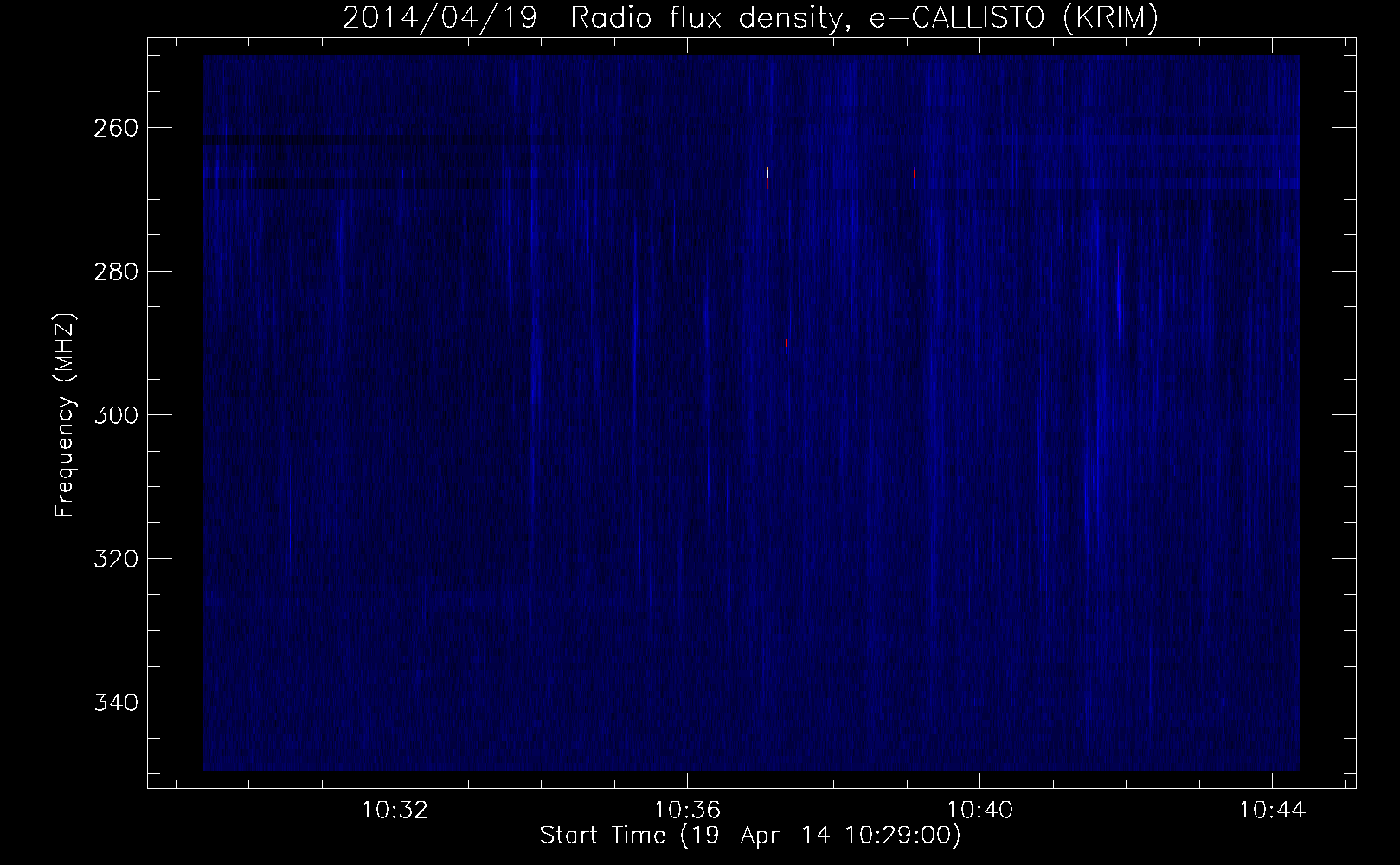The image size is (1400, 865).
Task: Click the date '2014/04/19' in the title
Action: click(440, 18)
